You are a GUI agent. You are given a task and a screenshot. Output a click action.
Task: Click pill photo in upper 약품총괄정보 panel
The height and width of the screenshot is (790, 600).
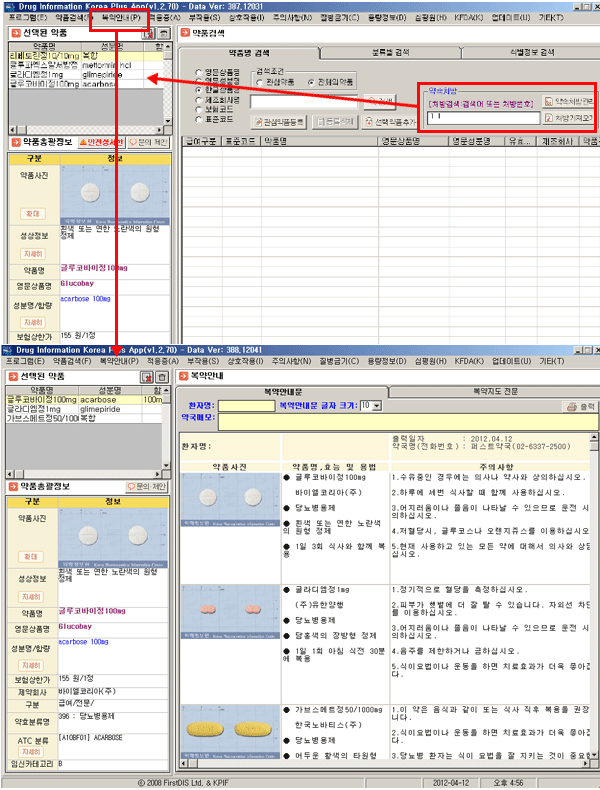click(x=114, y=195)
